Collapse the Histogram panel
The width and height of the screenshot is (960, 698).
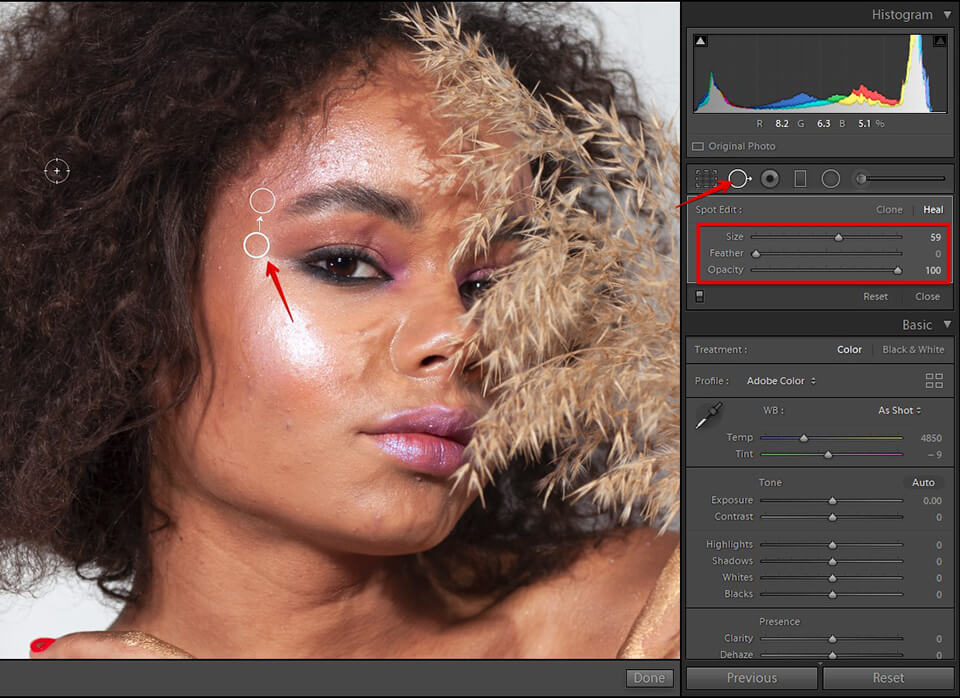(x=946, y=15)
